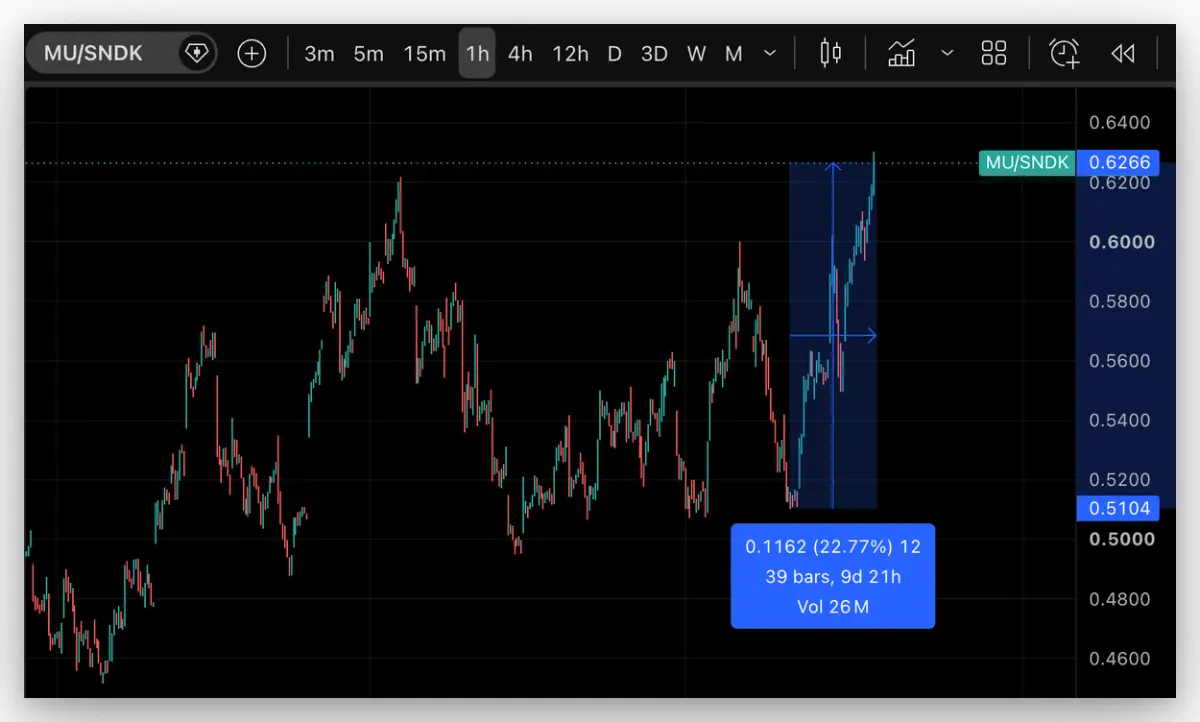Select the 5m timeframe
This screenshot has width=1200, height=722.
tap(368, 53)
